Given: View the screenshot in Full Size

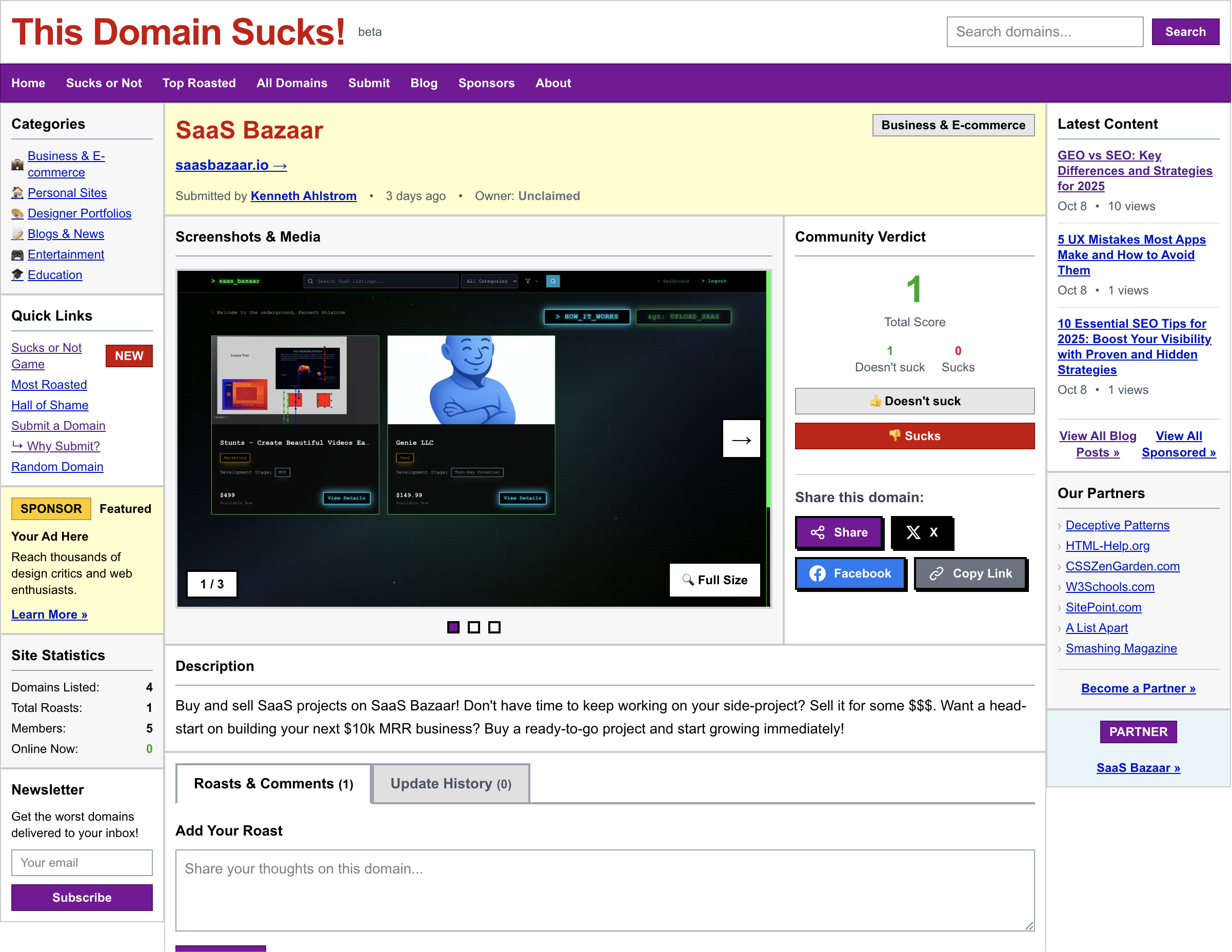Looking at the screenshot, I should pyautogui.click(x=714, y=580).
